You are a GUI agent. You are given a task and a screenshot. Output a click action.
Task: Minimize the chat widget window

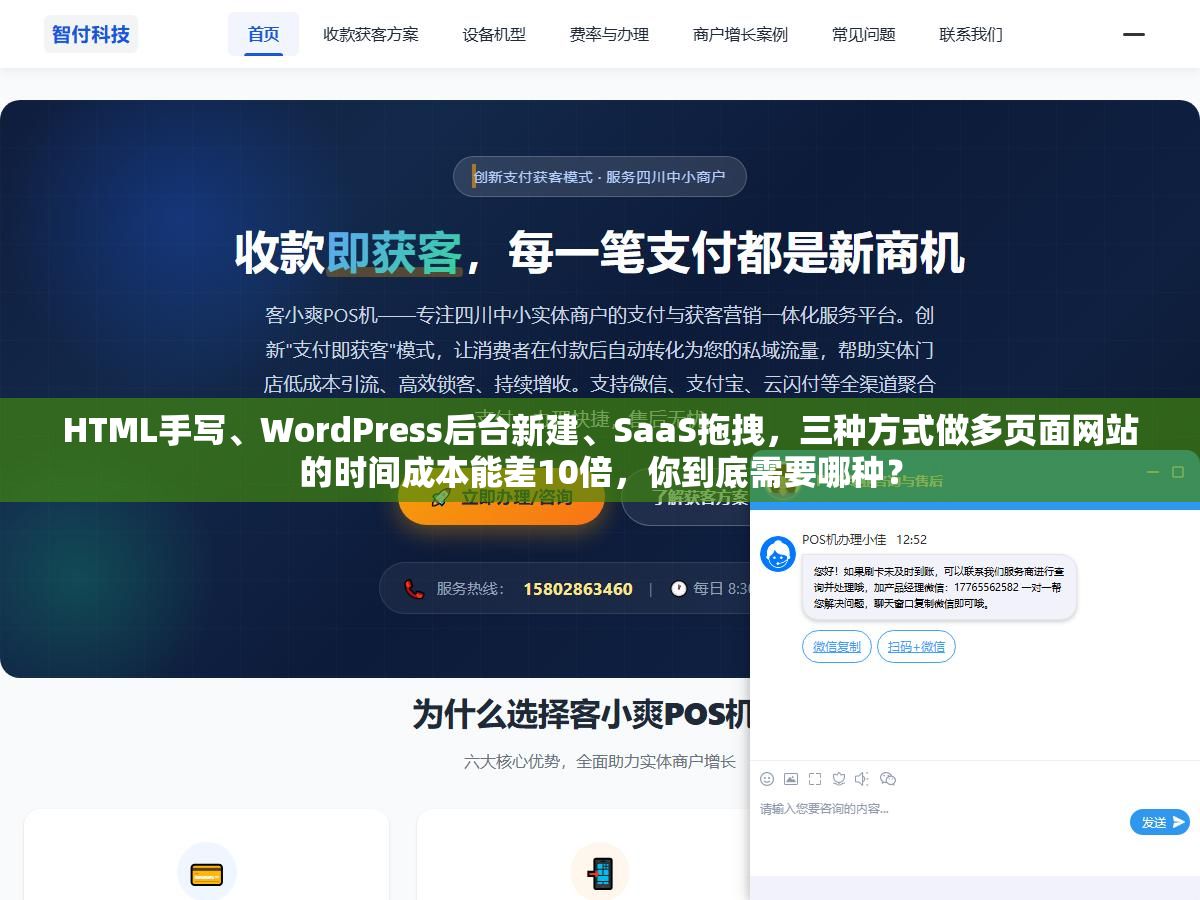pyautogui.click(x=1152, y=472)
